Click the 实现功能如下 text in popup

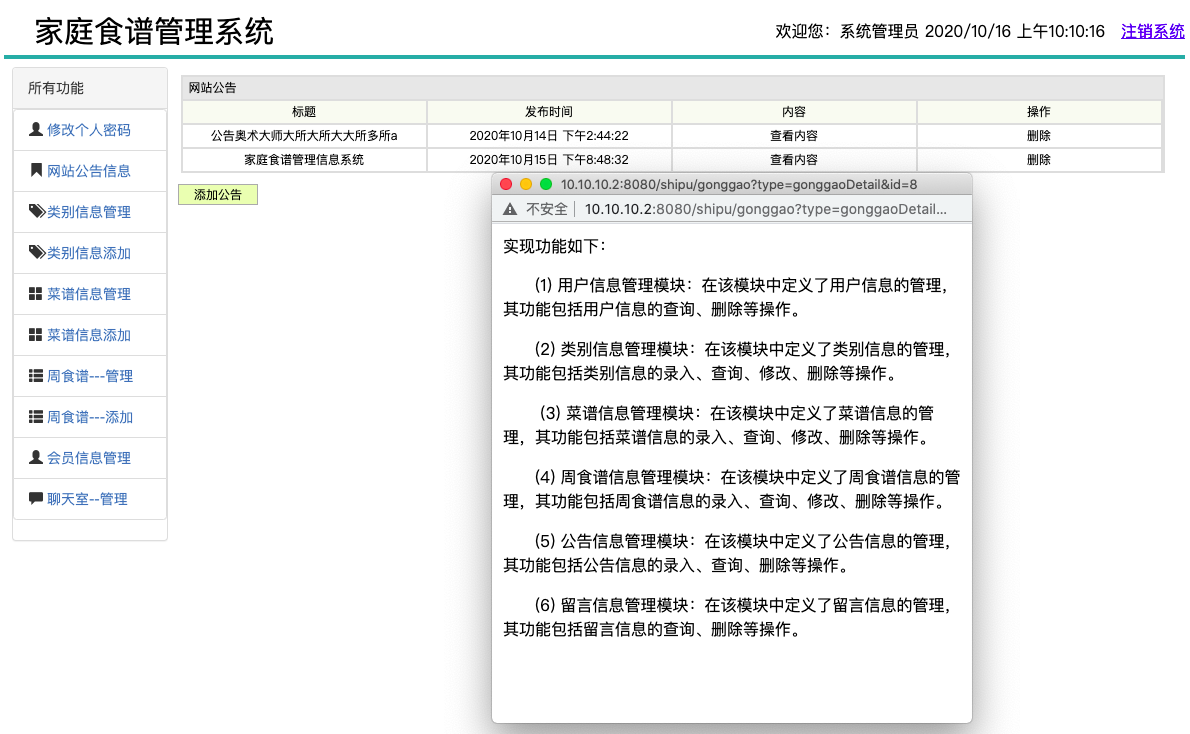click(x=554, y=246)
